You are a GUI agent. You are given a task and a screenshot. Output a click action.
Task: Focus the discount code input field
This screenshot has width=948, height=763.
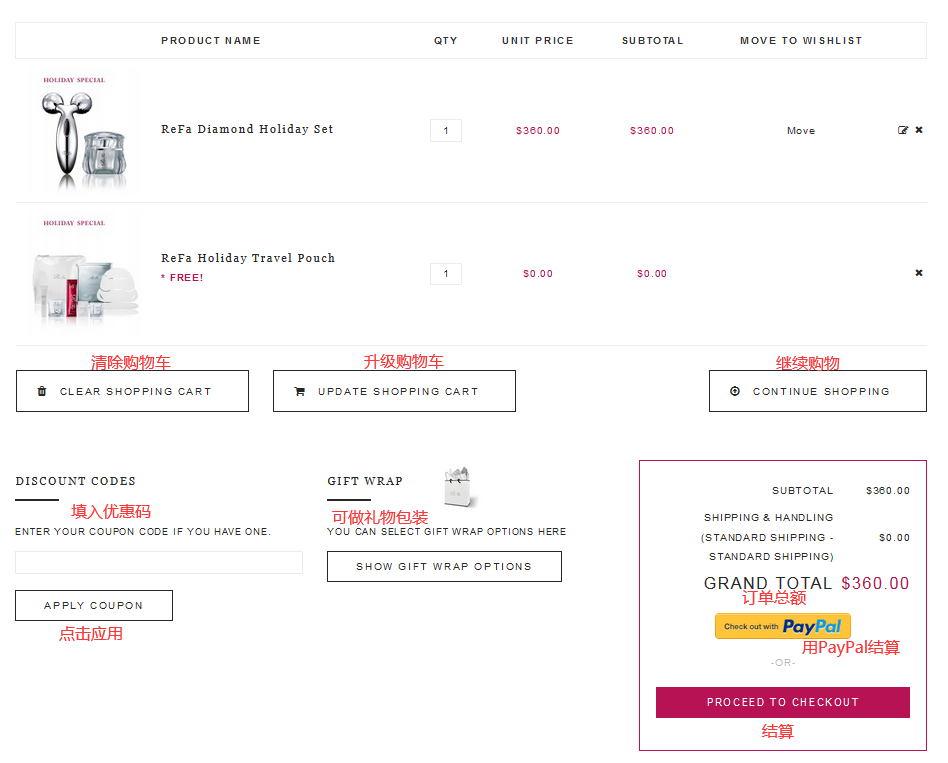point(159,562)
